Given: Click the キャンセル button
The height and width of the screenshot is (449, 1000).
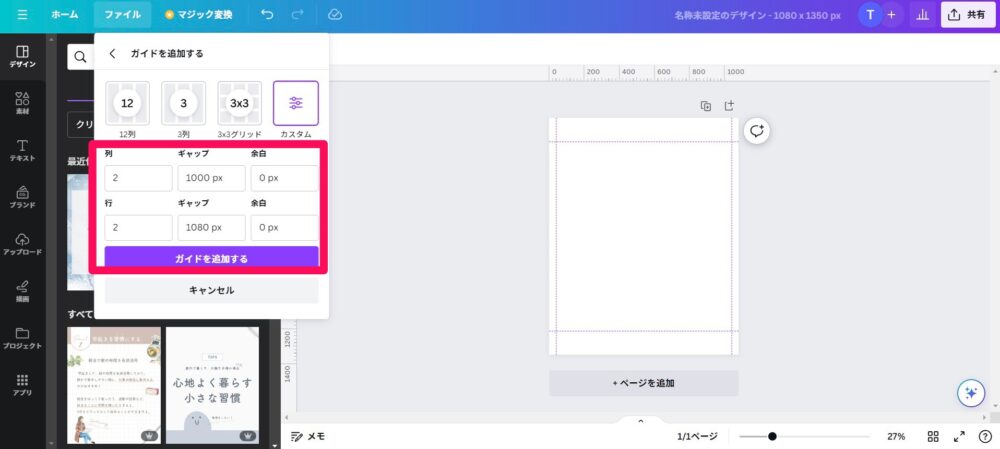Looking at the screenshot, I should [x=211, y=290].
